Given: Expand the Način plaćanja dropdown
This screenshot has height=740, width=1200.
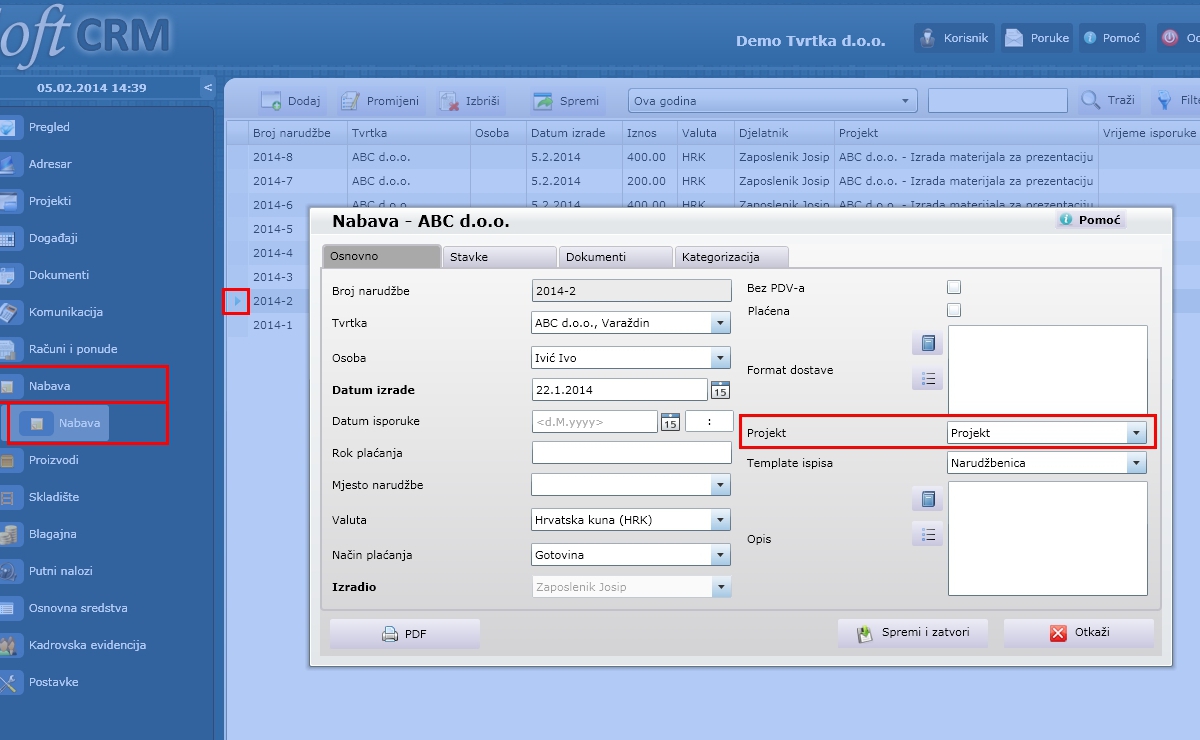Looking at the screenshot, I should point(721,555).
